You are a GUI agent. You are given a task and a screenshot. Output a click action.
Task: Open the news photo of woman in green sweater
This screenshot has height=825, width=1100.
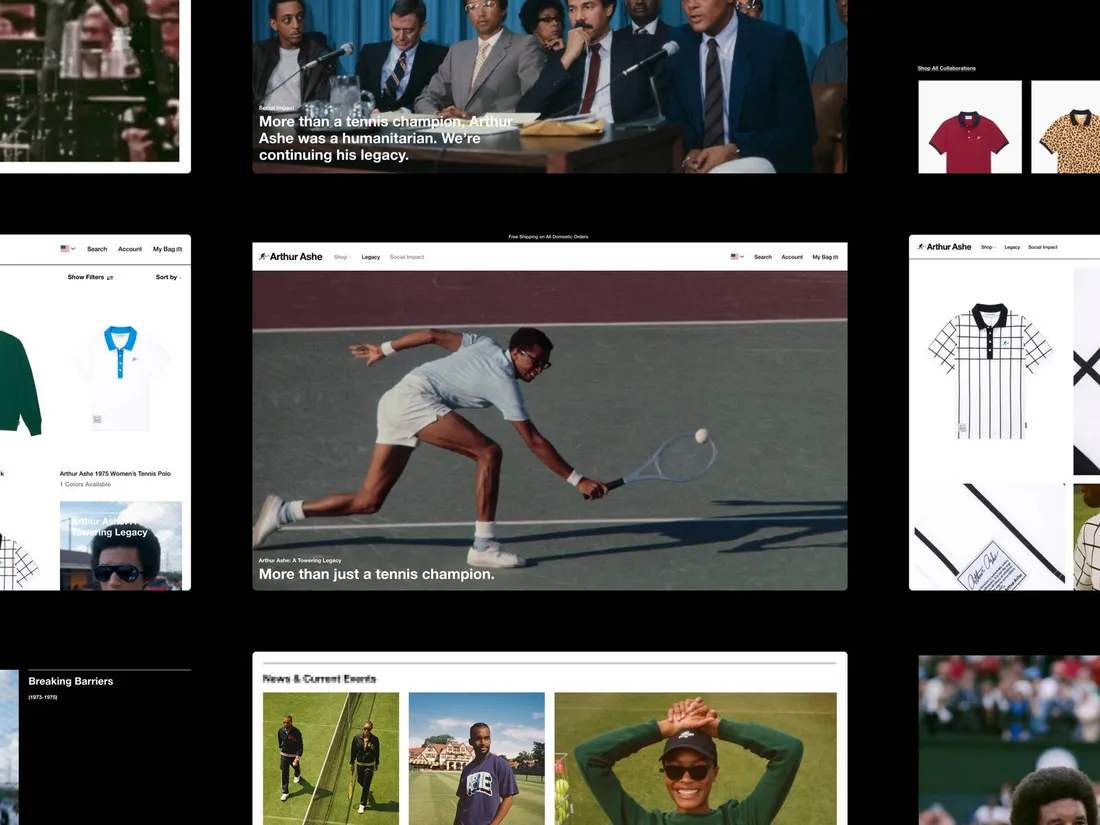click(x=695, y=758)
